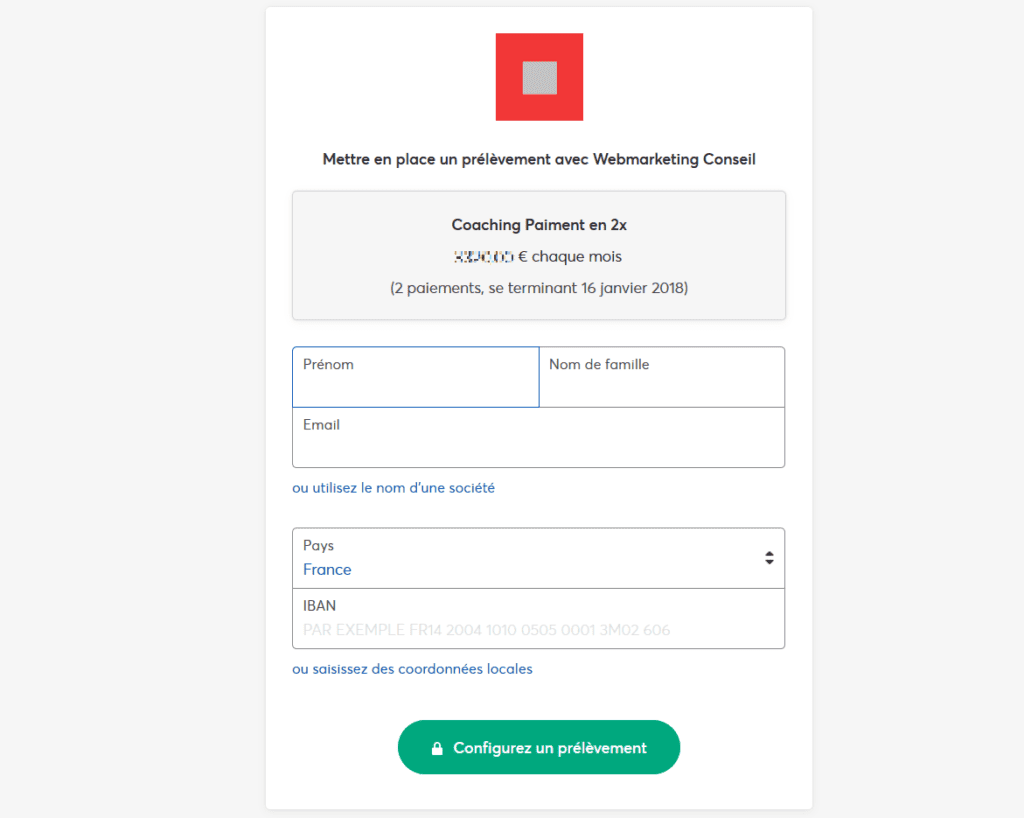Click the IBAN field with FR14 example placeholder

point(538,619)
